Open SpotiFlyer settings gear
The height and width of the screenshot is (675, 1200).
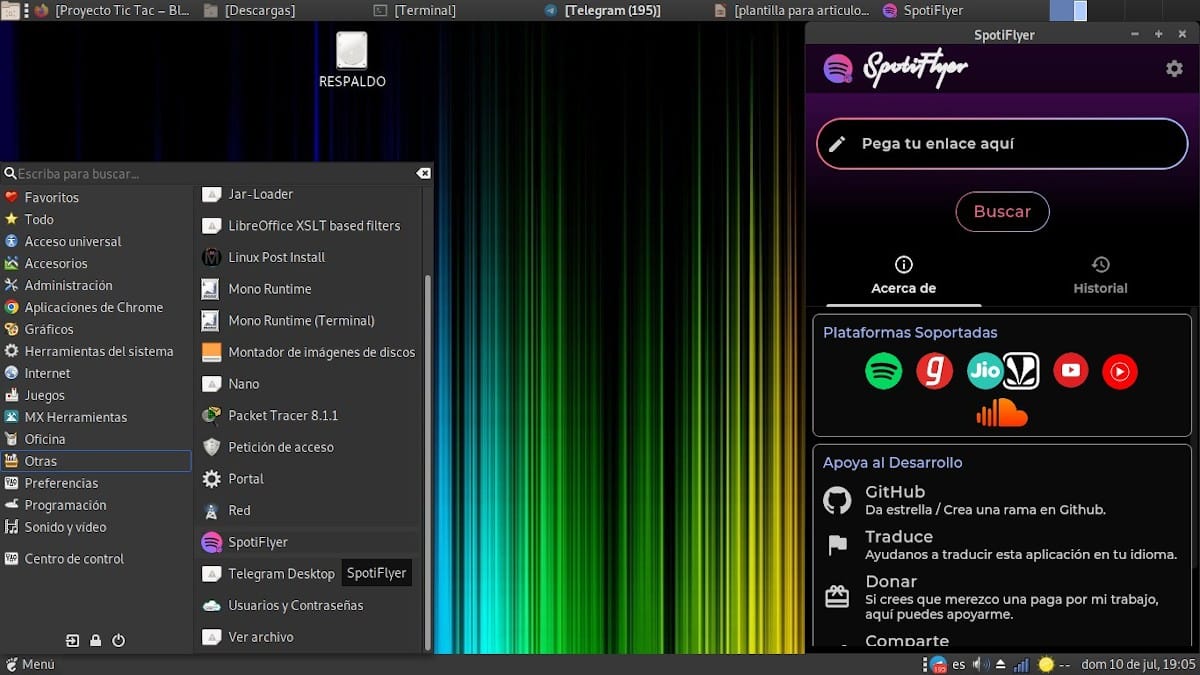pos(1172,69)
